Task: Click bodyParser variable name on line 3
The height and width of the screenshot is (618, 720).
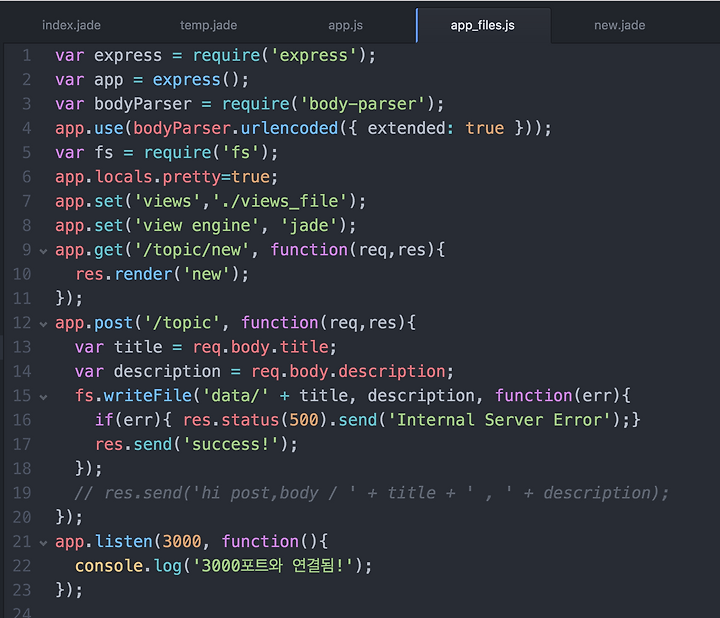Action: click(x=143, y=104)
